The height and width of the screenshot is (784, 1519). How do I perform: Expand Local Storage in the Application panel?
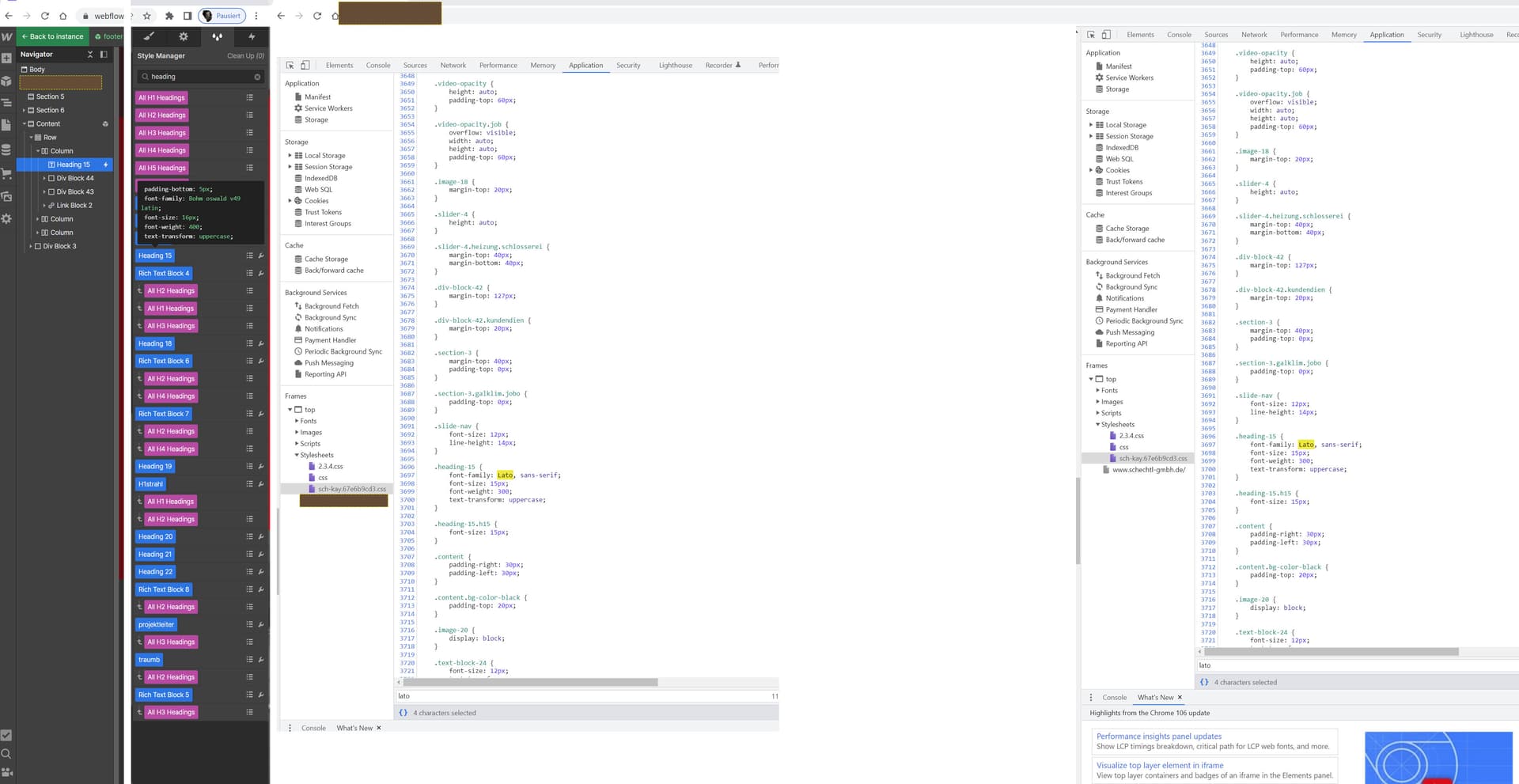point(290,155)
